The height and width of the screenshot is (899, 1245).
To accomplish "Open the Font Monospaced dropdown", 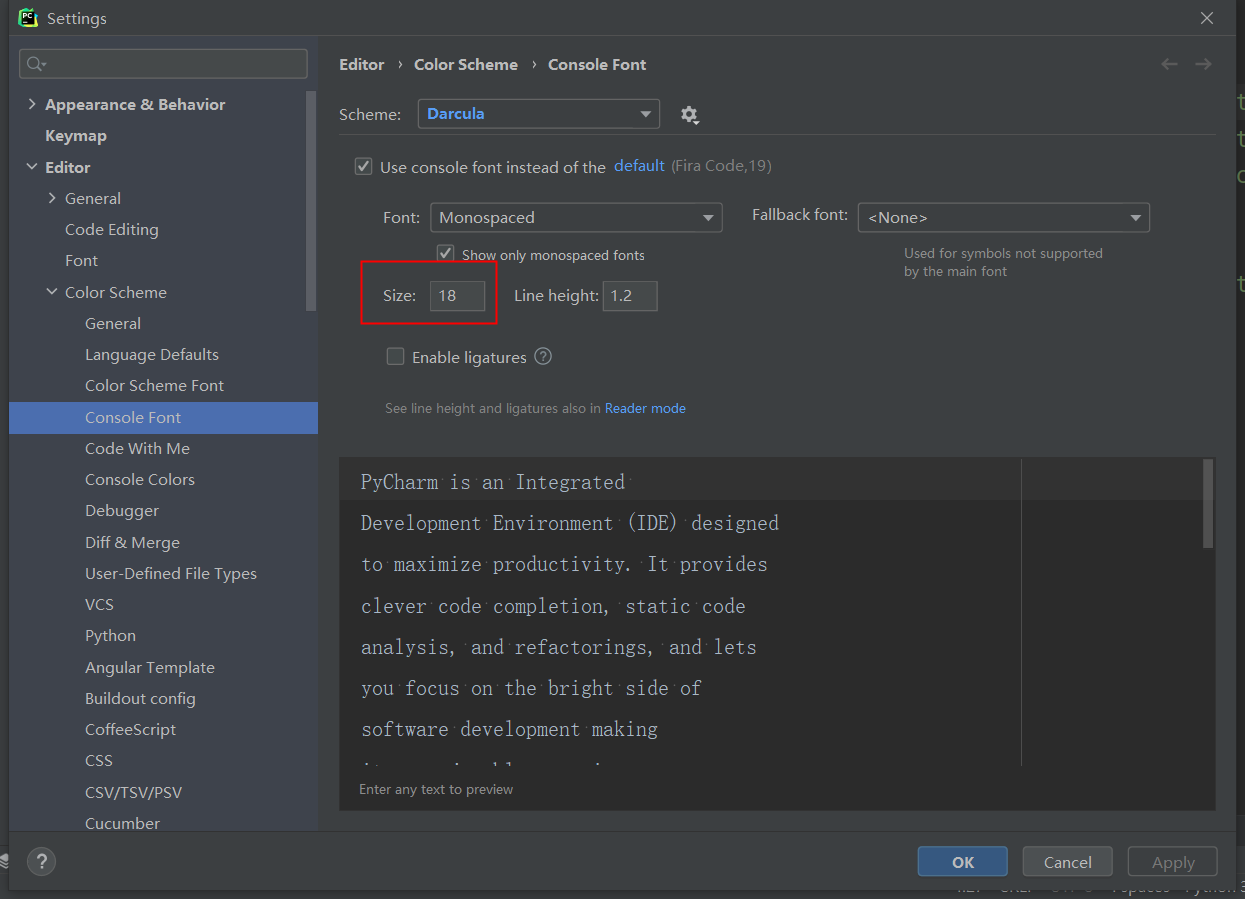I will [x=576, y=217].
